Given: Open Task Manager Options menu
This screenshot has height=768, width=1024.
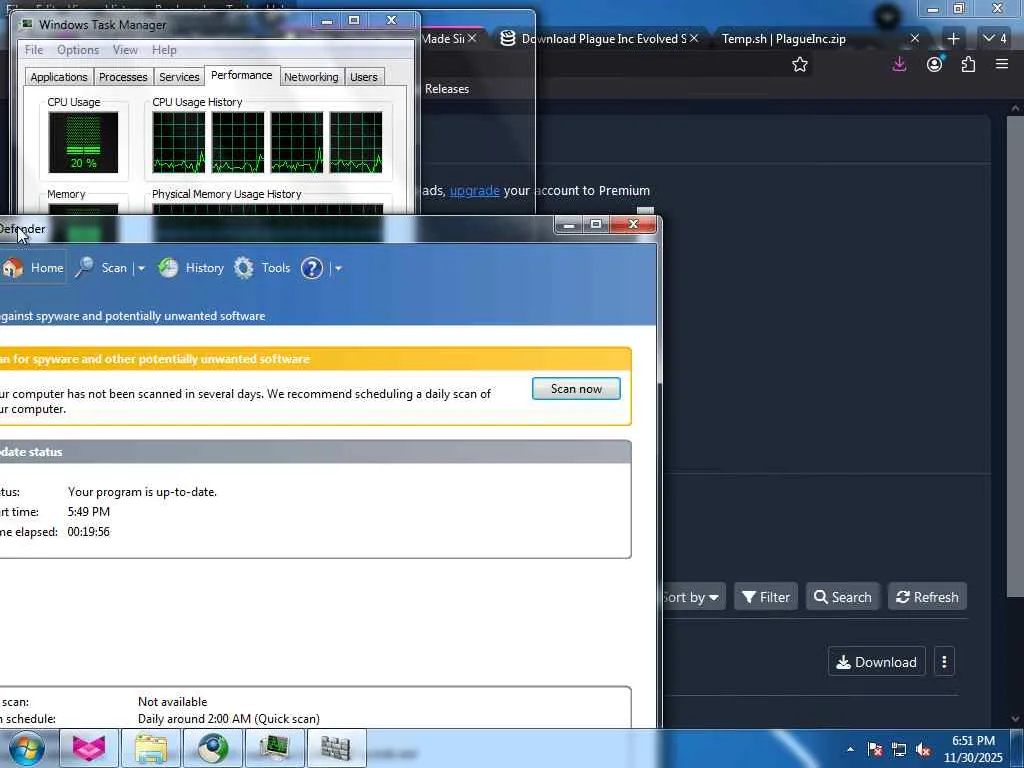Looking at the screenshot, I should pyautogui.click(x=78, y=50).
